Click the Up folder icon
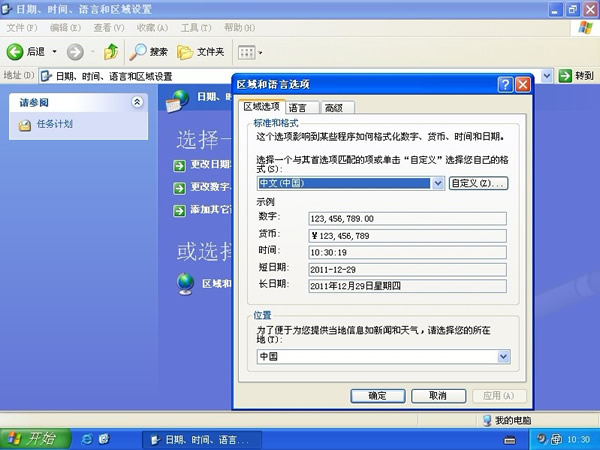 tap(111, 52)
